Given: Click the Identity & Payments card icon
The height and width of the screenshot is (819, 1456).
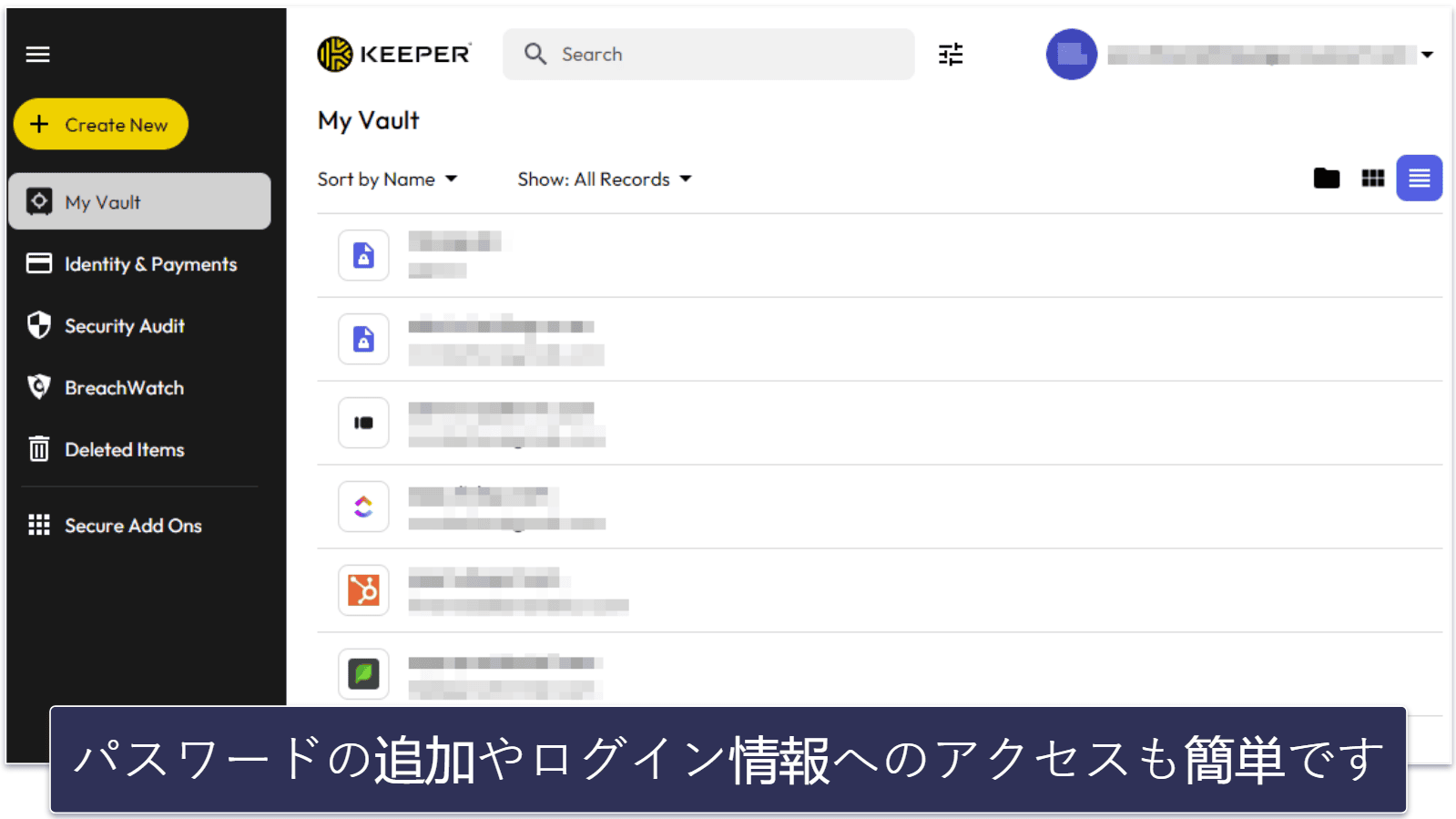Looking at the screenshot, I should coord(39,263).
